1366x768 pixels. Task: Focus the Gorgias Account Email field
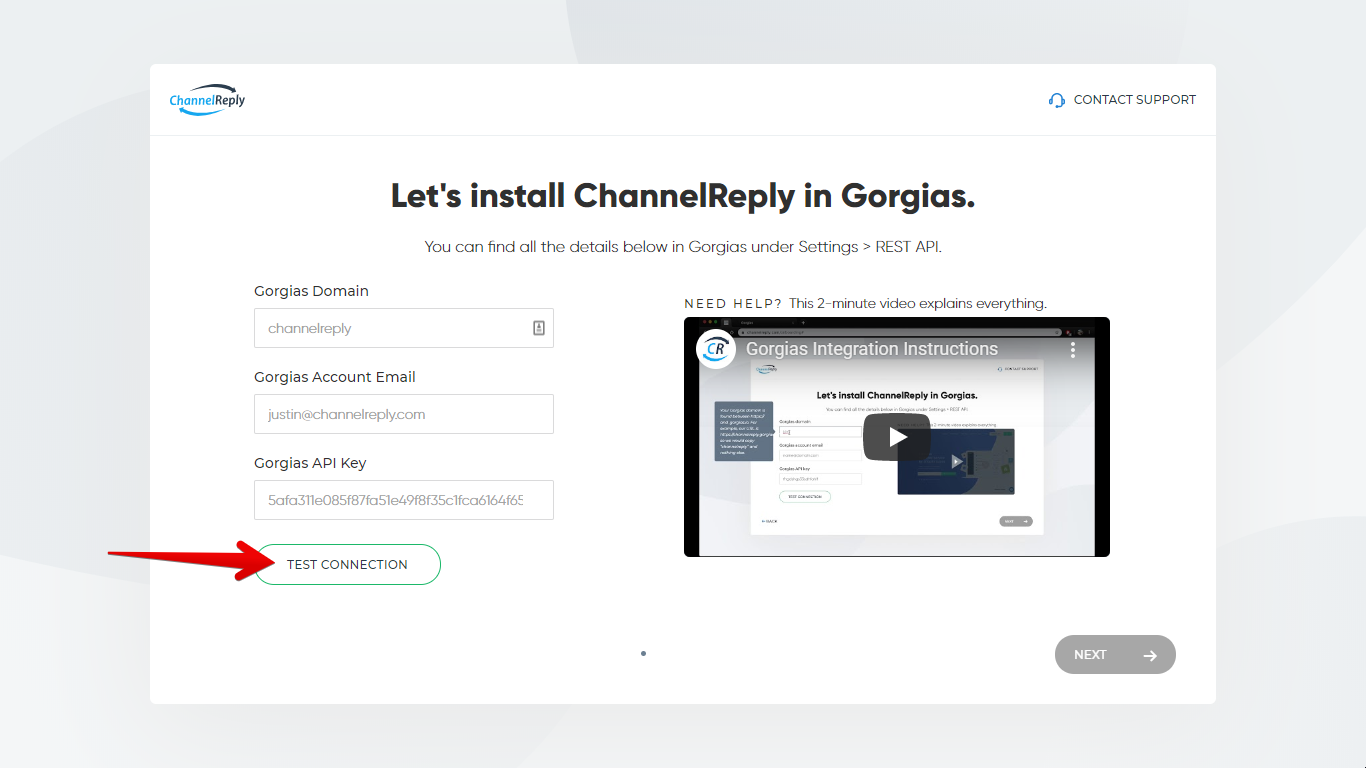coord(404,414)
